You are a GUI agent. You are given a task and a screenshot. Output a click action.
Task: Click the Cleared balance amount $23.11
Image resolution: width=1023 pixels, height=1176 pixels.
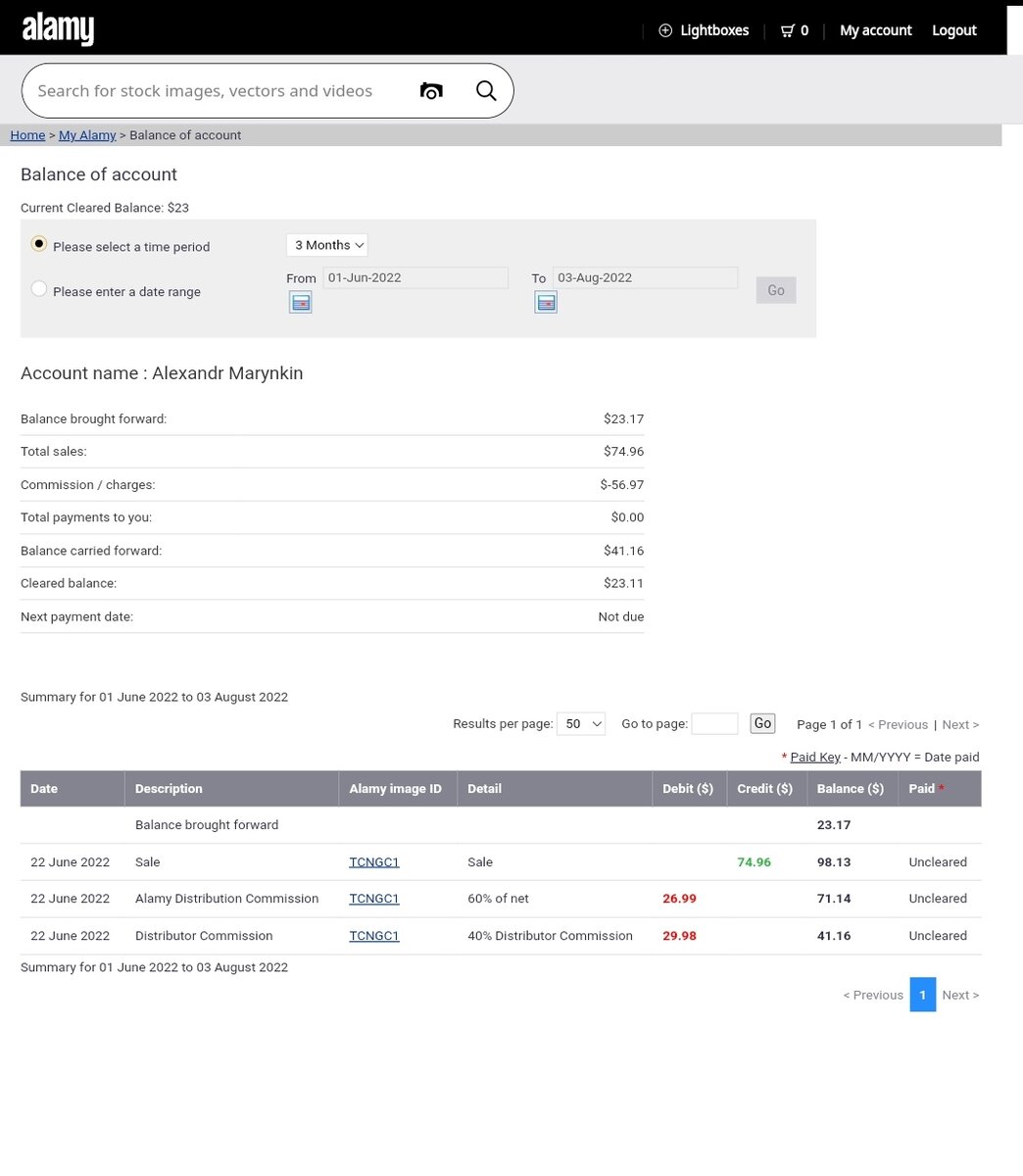pos(624,583)
